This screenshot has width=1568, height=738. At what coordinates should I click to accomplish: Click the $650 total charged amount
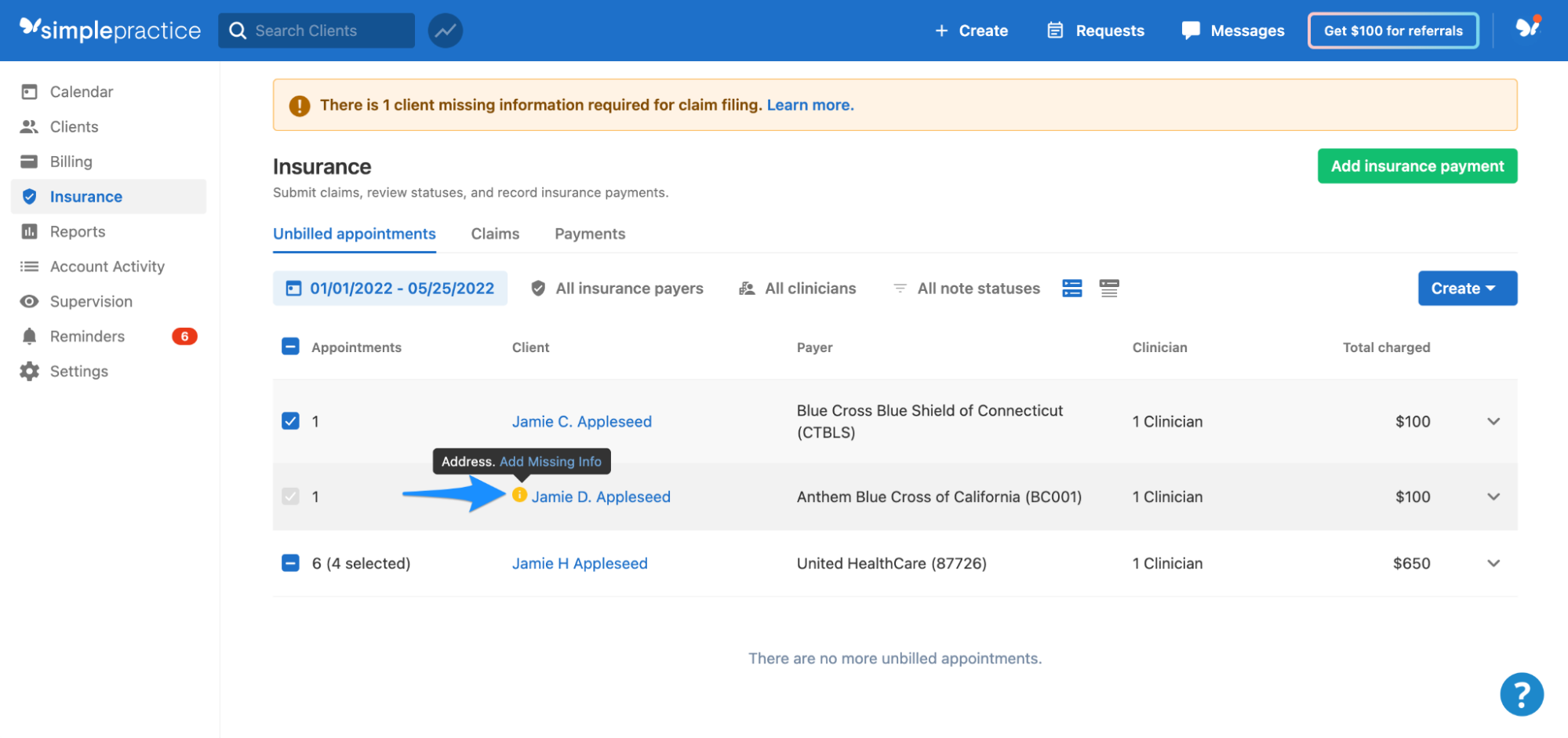coord(1411,563)
